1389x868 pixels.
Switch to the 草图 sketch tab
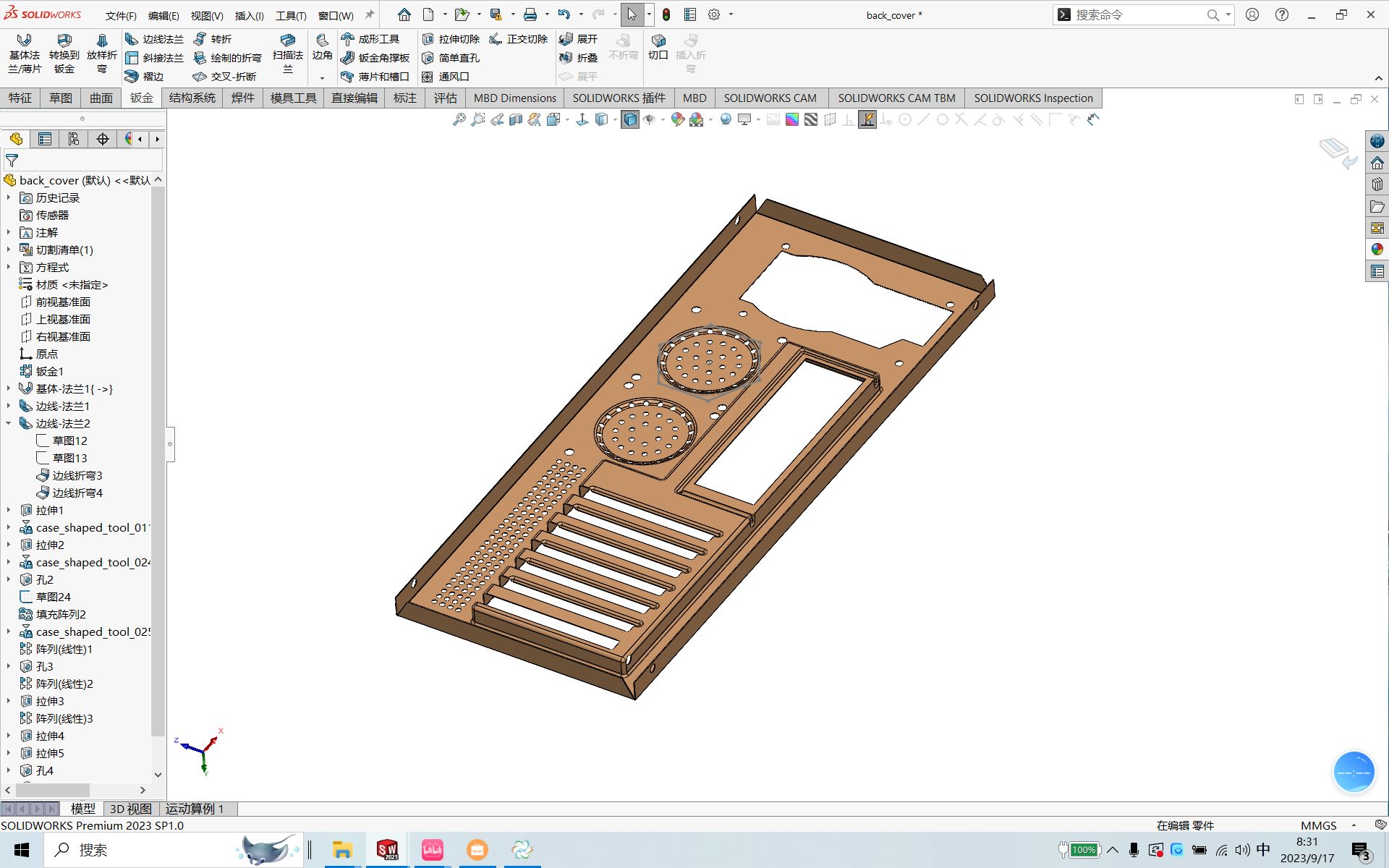(61, 98)
